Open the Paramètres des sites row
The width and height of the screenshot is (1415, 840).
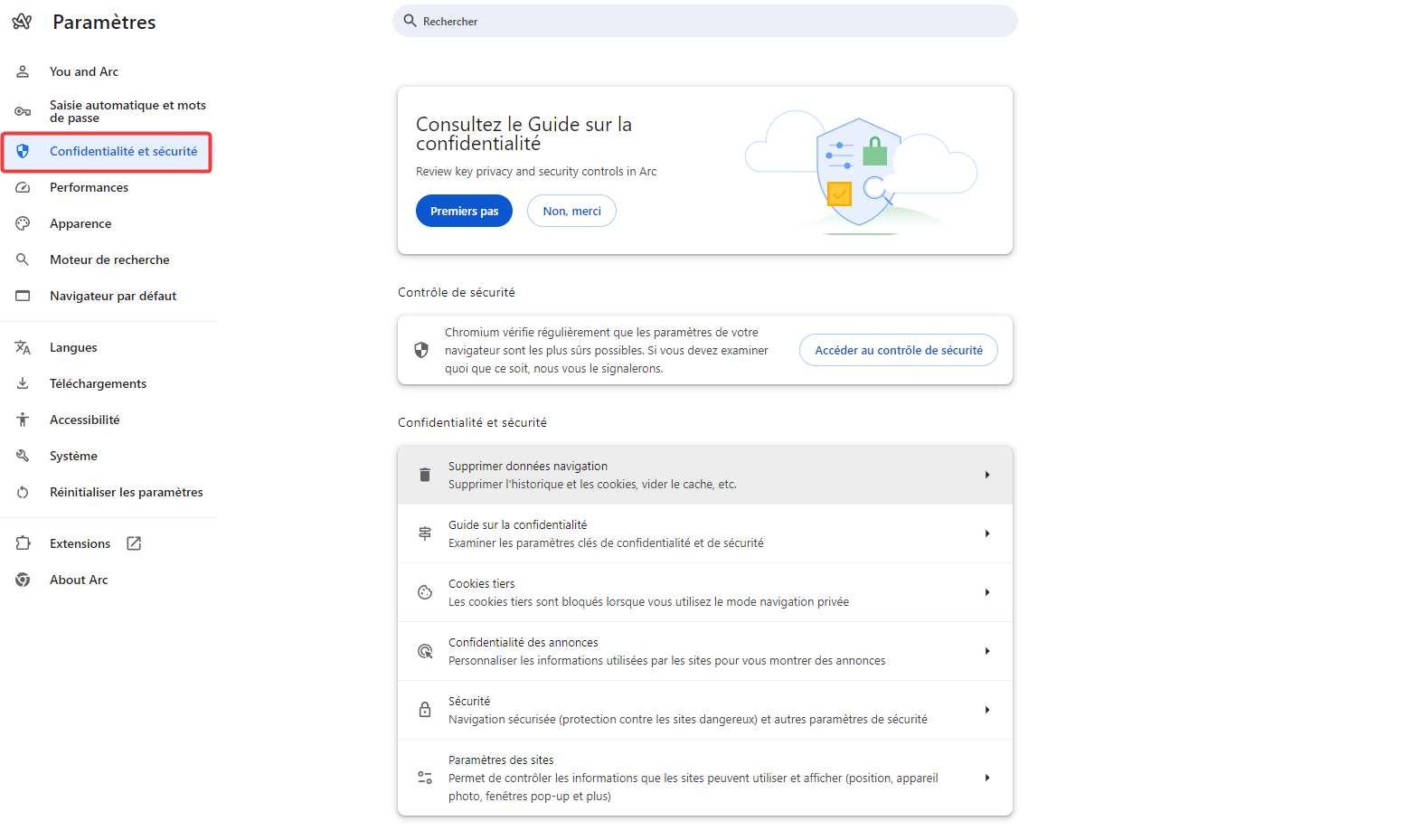click(x=705, y=778)
